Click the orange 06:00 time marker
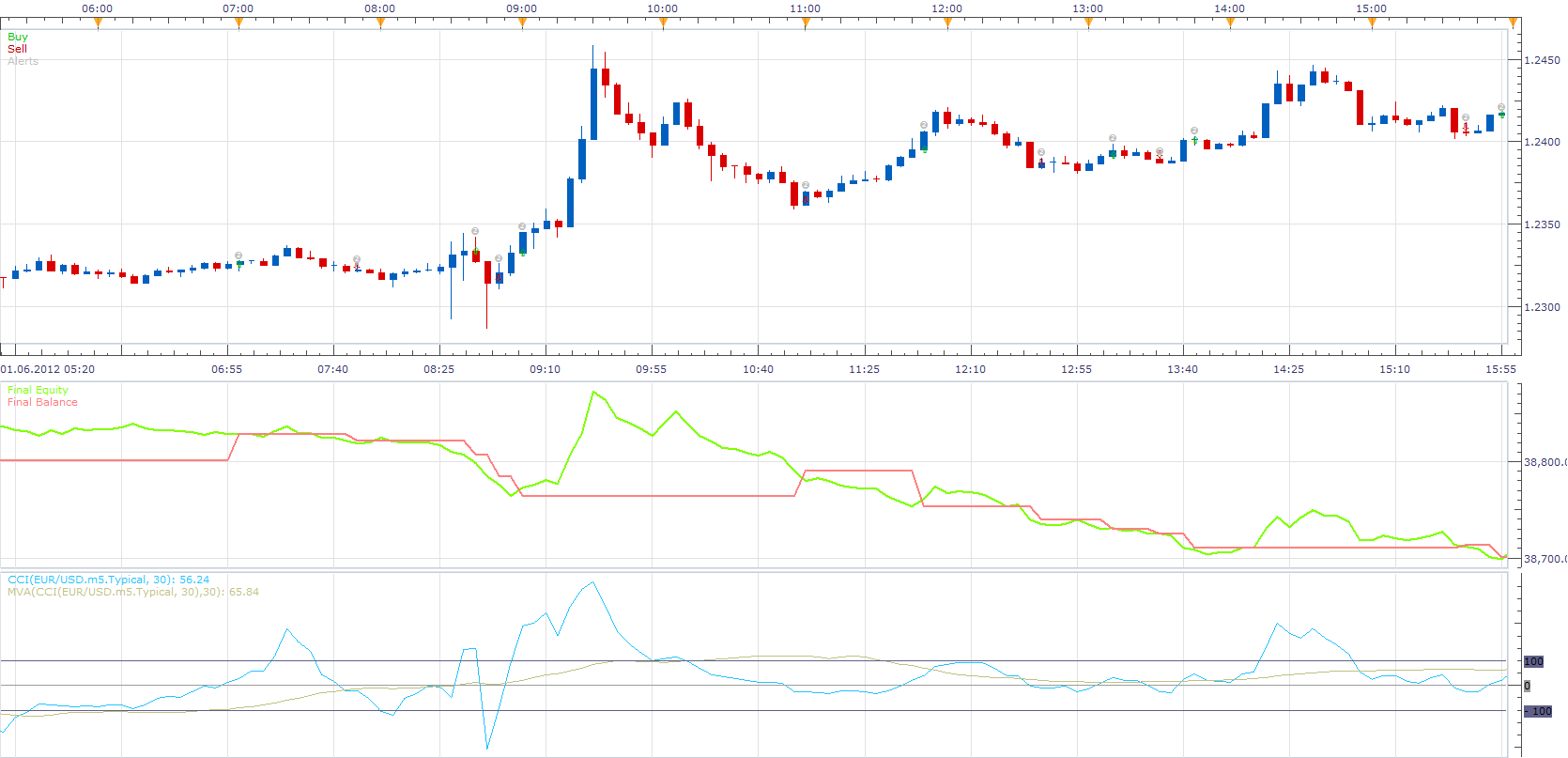1568x758 pixels. tap(97, 23)
